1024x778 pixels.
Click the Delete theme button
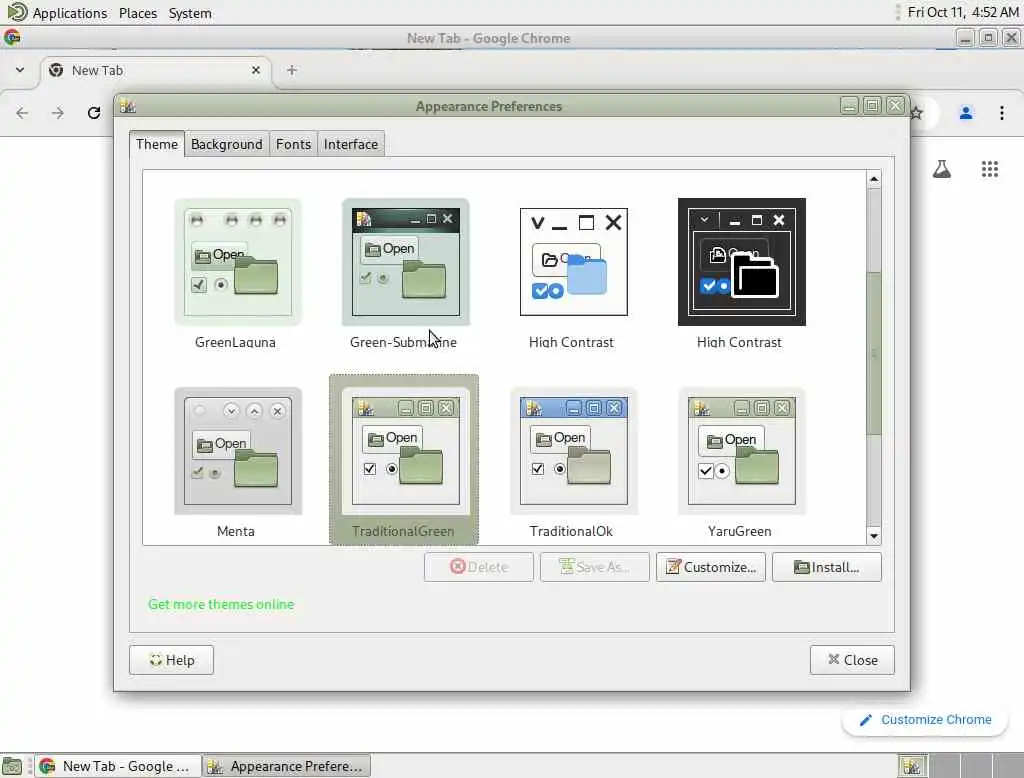click(479, 567)
